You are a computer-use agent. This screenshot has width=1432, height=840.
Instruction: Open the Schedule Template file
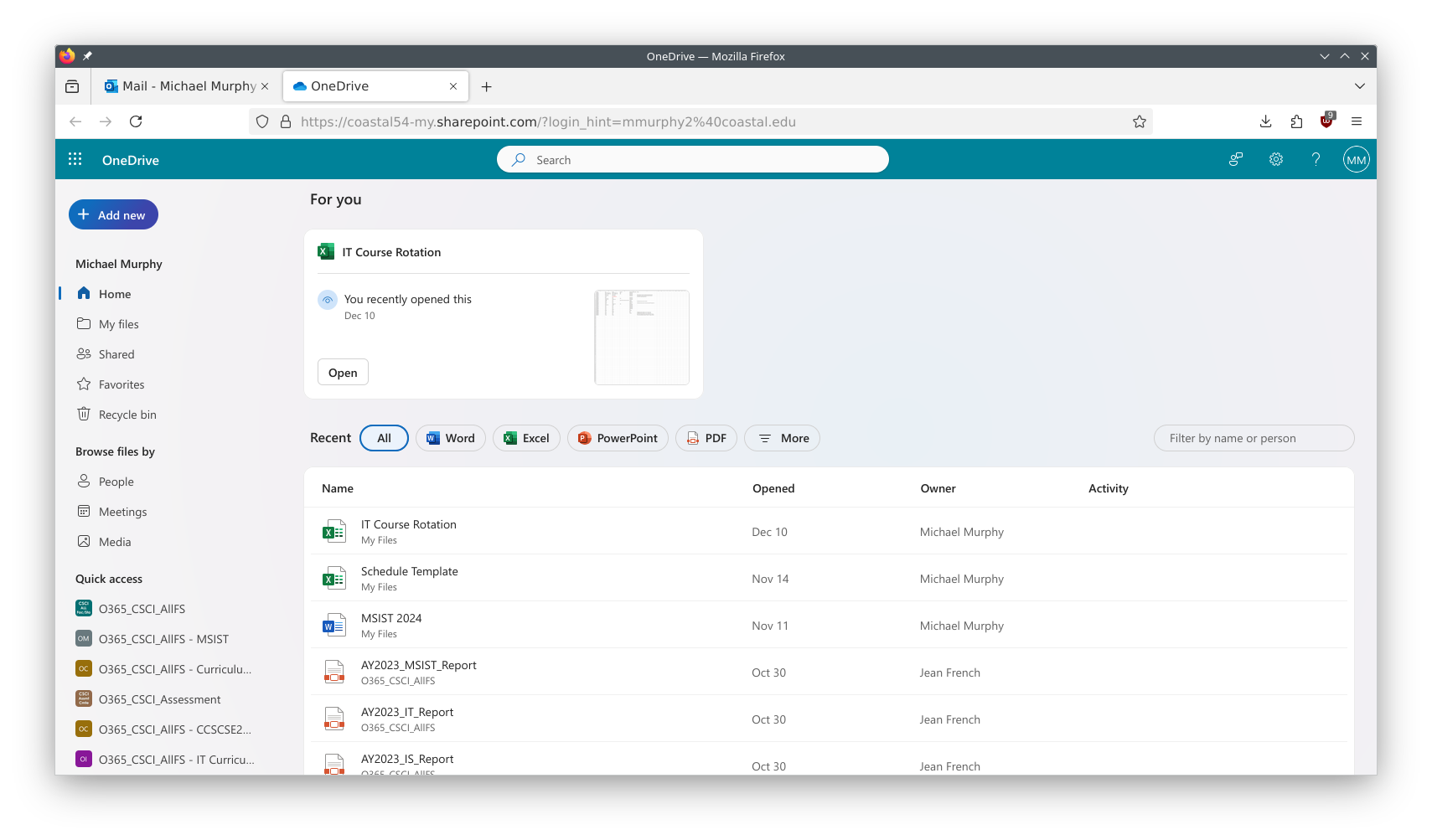pos(410,571)
